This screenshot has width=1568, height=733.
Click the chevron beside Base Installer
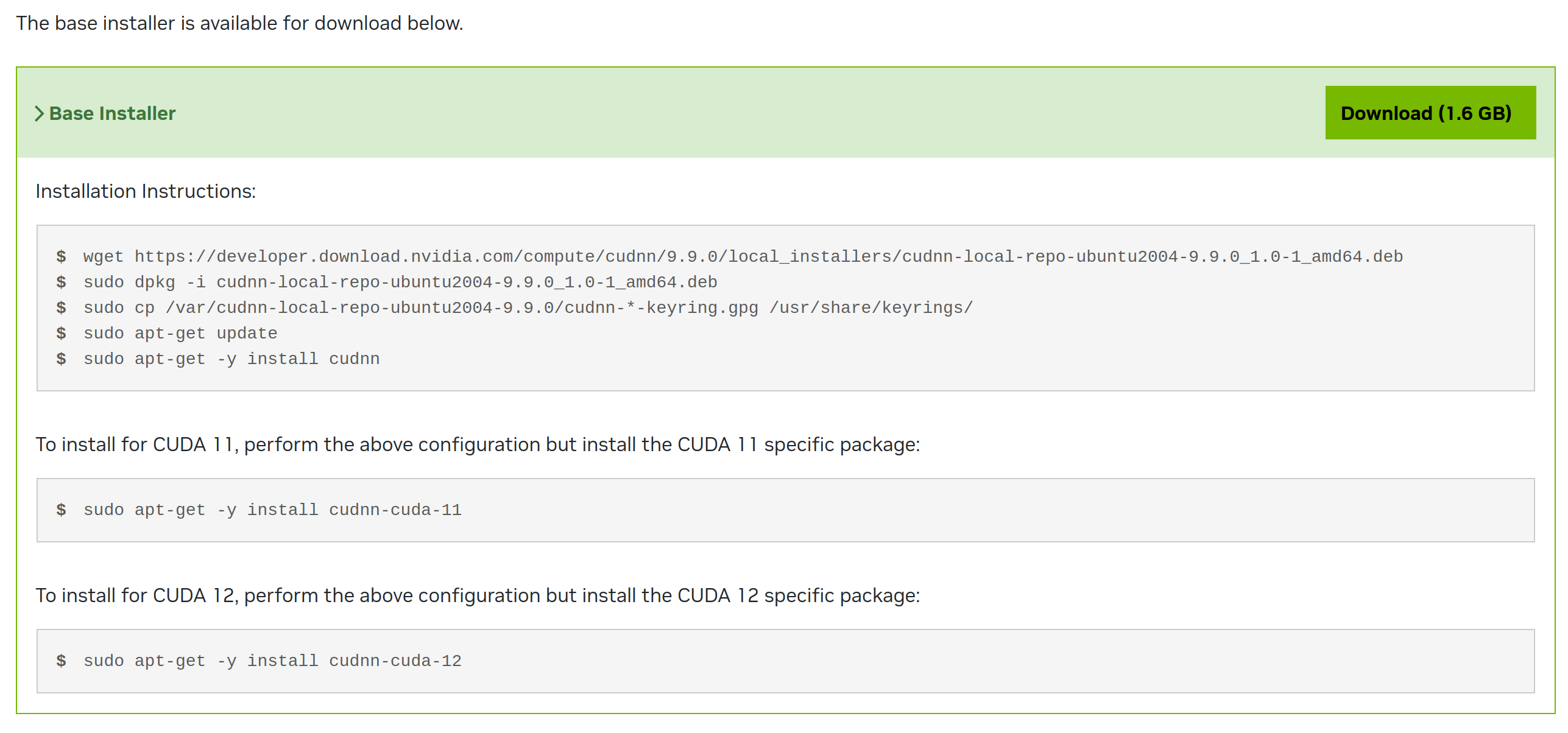tap(40, 114)
